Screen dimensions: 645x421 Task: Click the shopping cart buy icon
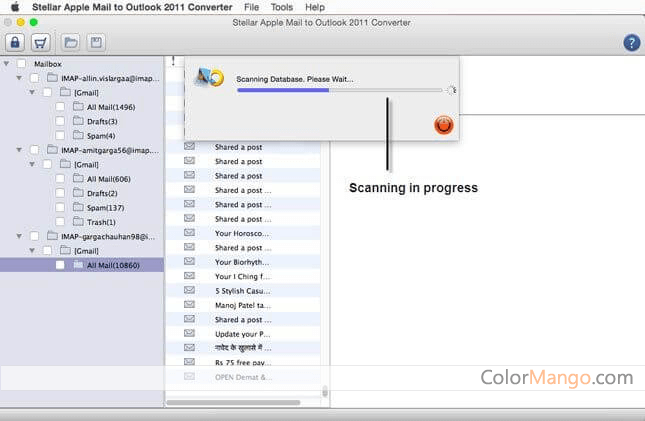pos(41,42)
